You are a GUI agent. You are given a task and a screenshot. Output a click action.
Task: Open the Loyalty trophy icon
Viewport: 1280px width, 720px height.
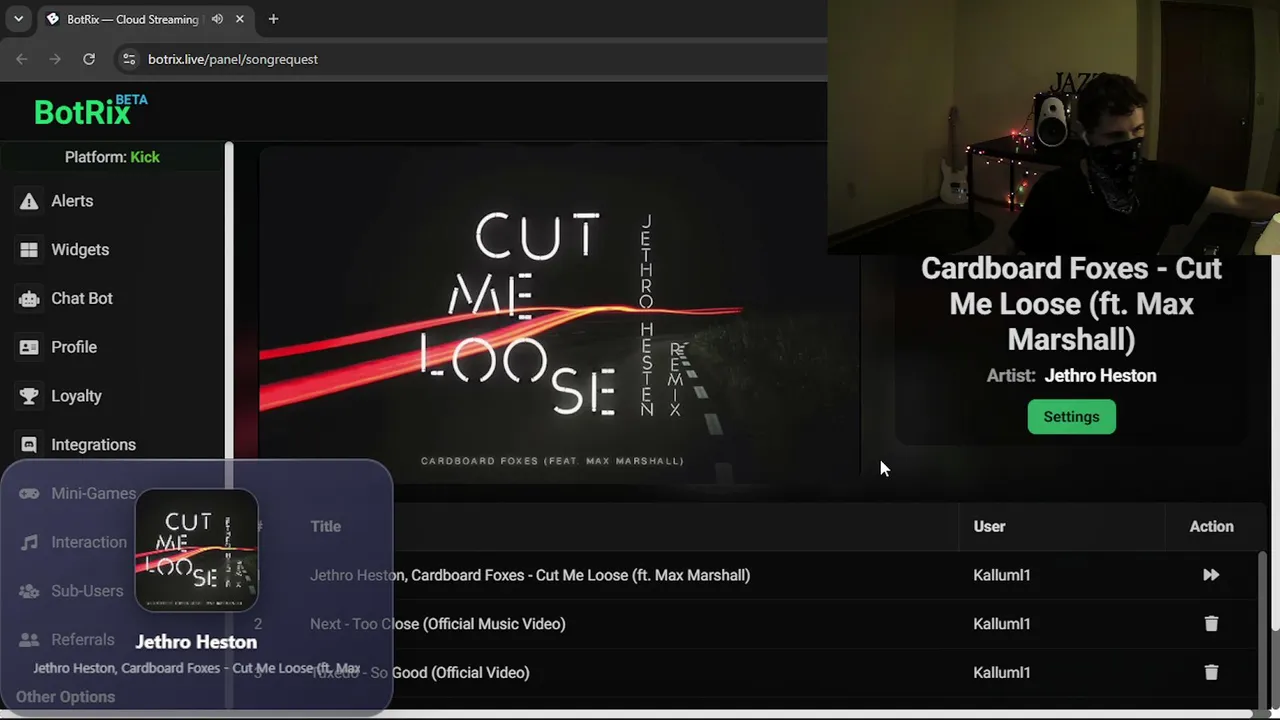(29, 396)
